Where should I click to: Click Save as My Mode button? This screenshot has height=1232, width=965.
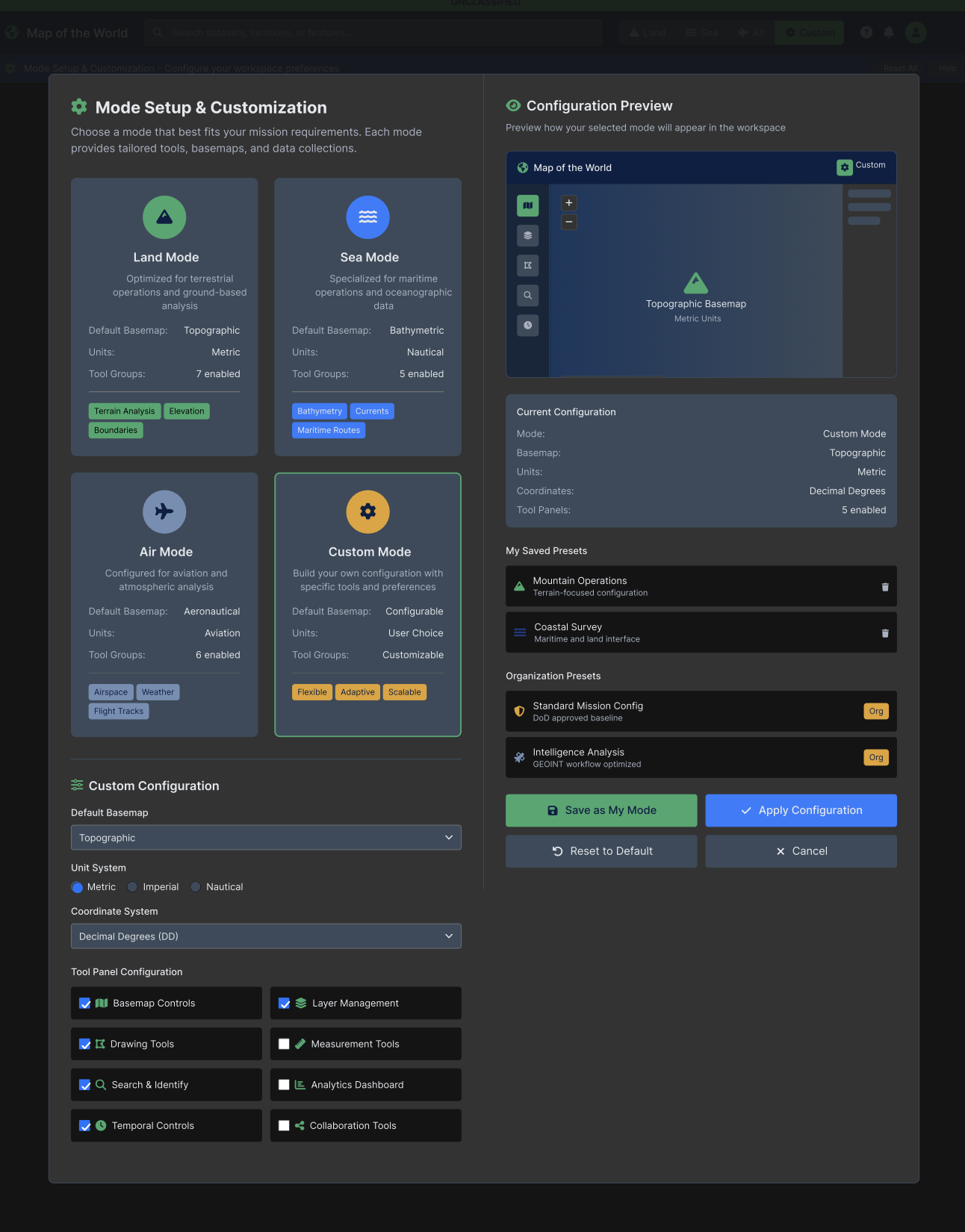[x=601, y=810]
